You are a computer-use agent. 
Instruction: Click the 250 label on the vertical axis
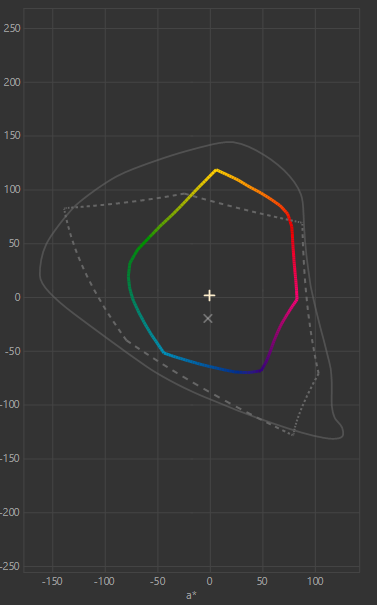(12, 28)
